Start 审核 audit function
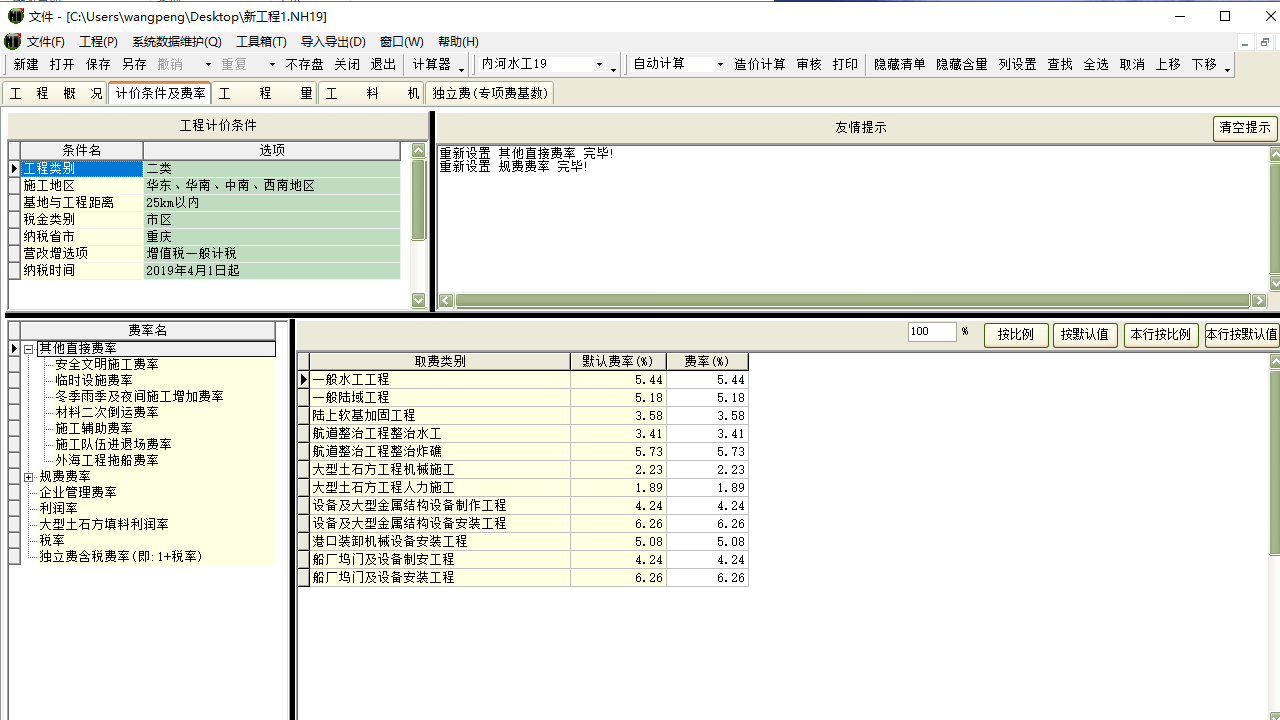This screenshot has width=1280, height=720. [808, 65]
